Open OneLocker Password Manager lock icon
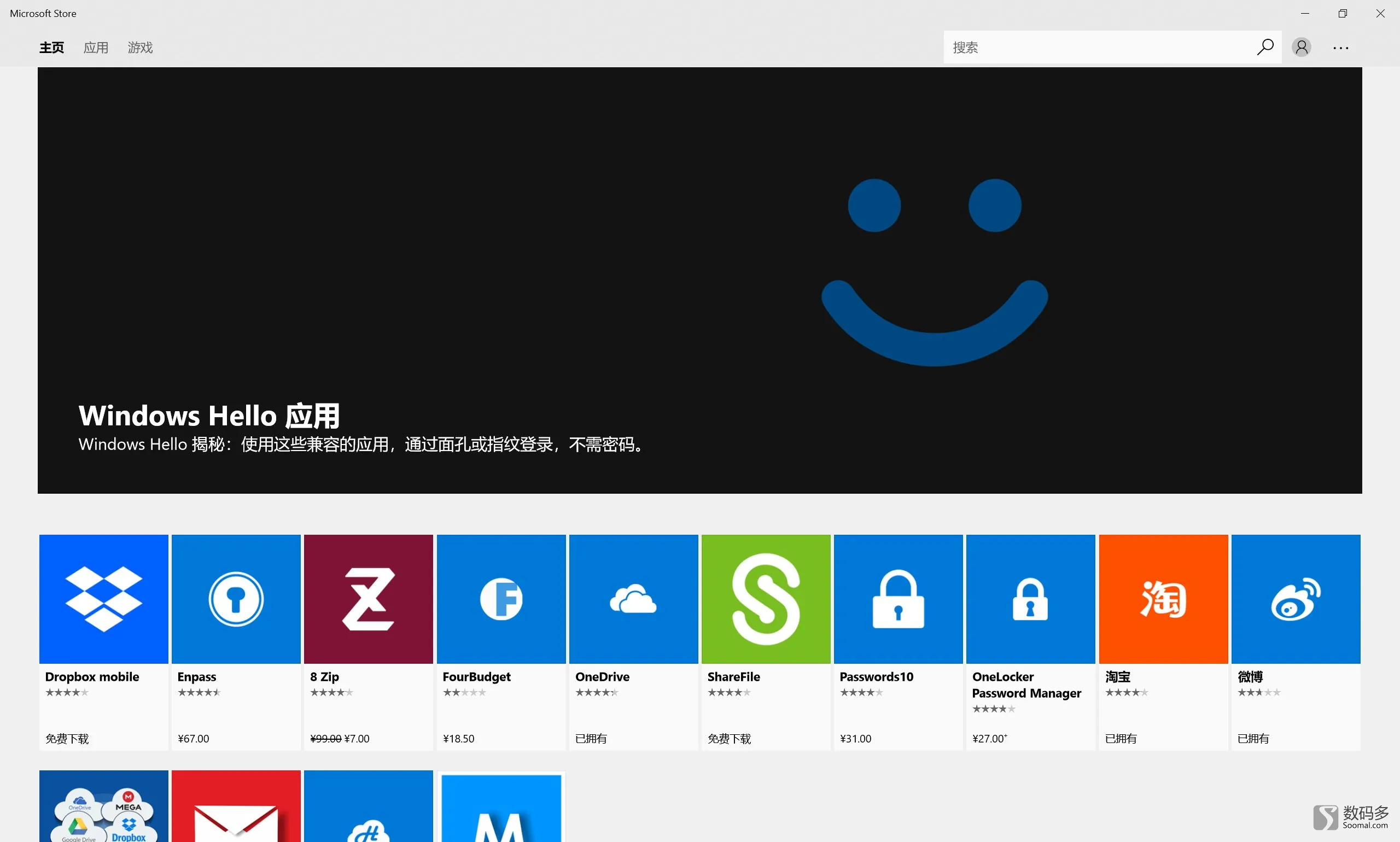 click(x=1030, y=599)
